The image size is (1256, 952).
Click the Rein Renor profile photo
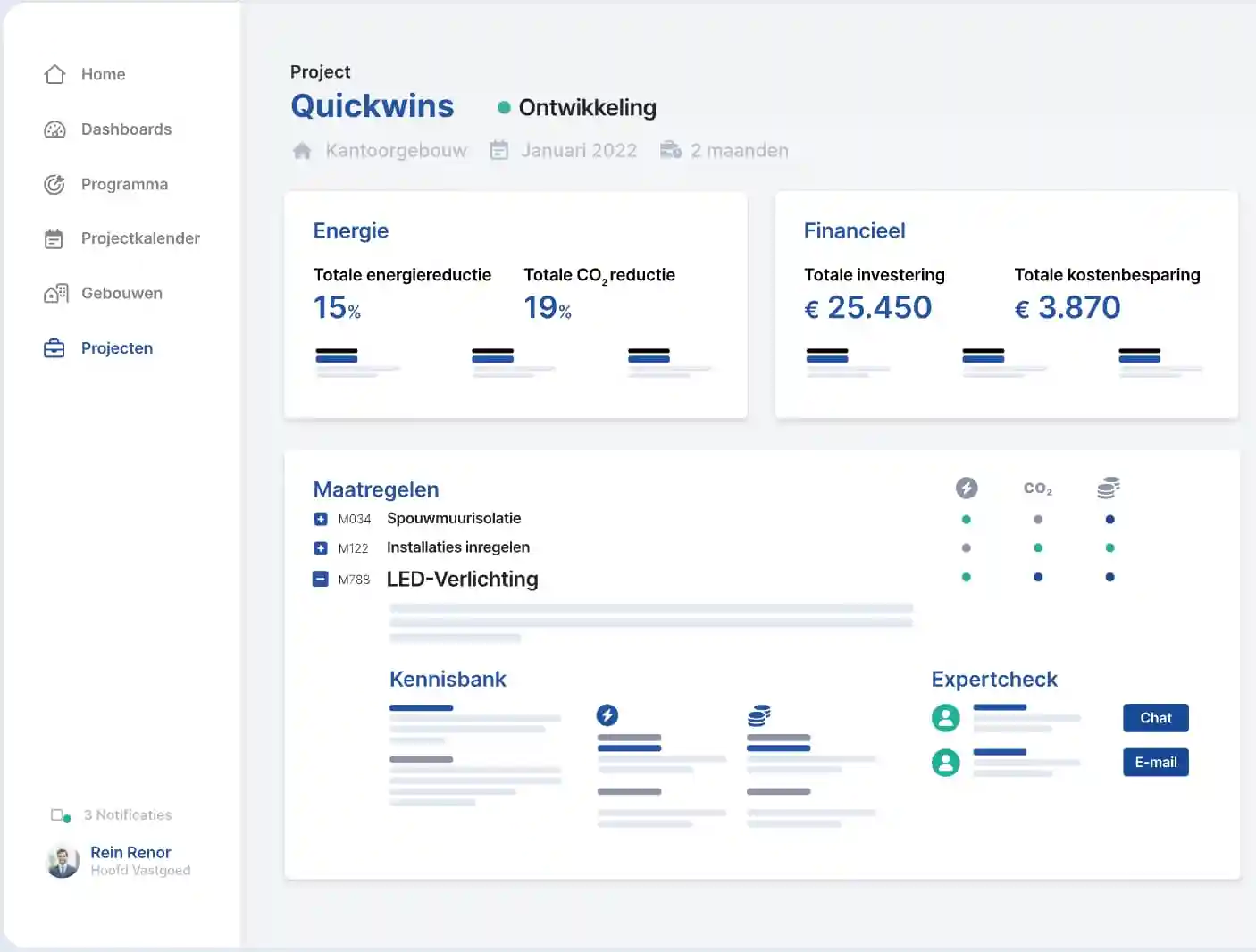click(x=63, y=861)
